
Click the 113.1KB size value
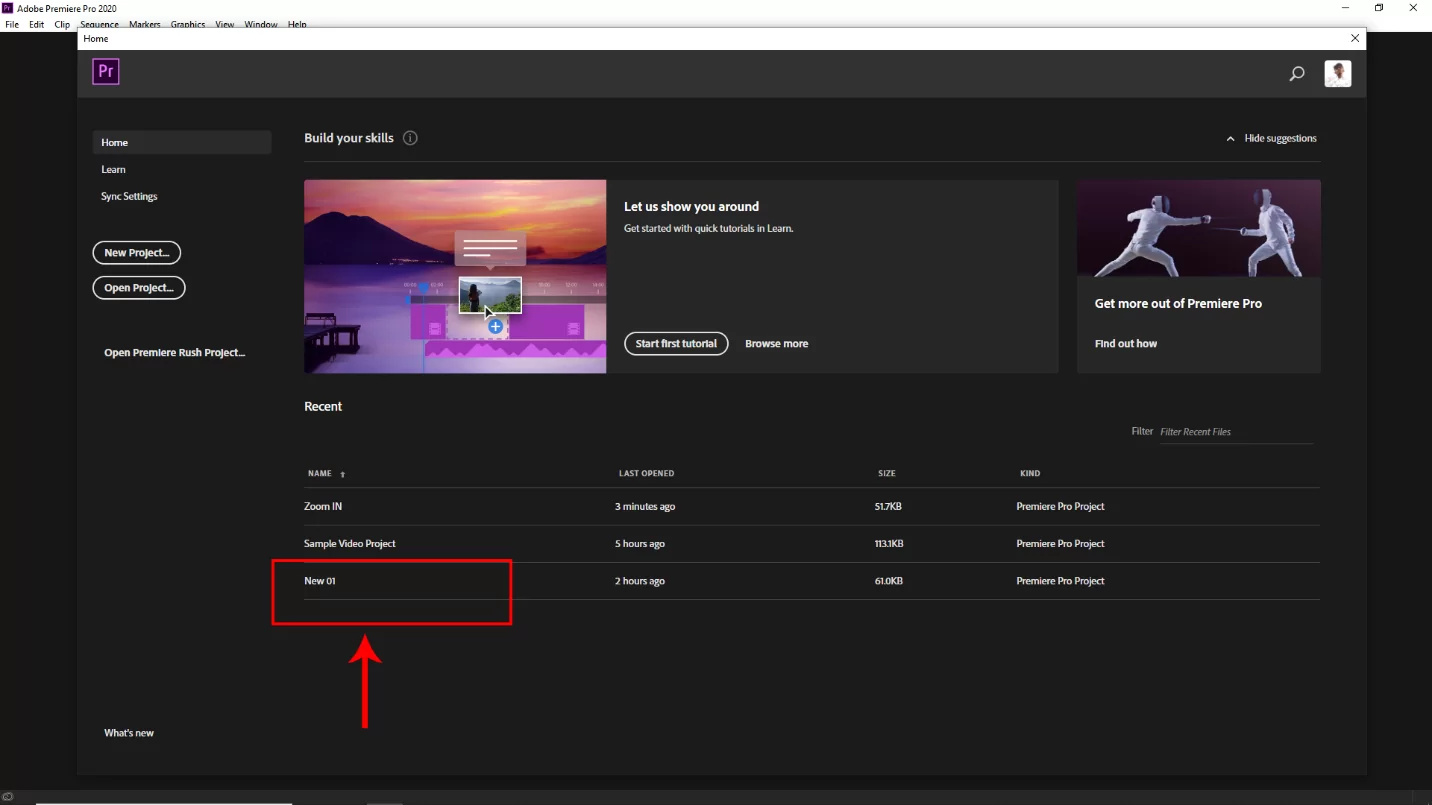coord(889,544)
